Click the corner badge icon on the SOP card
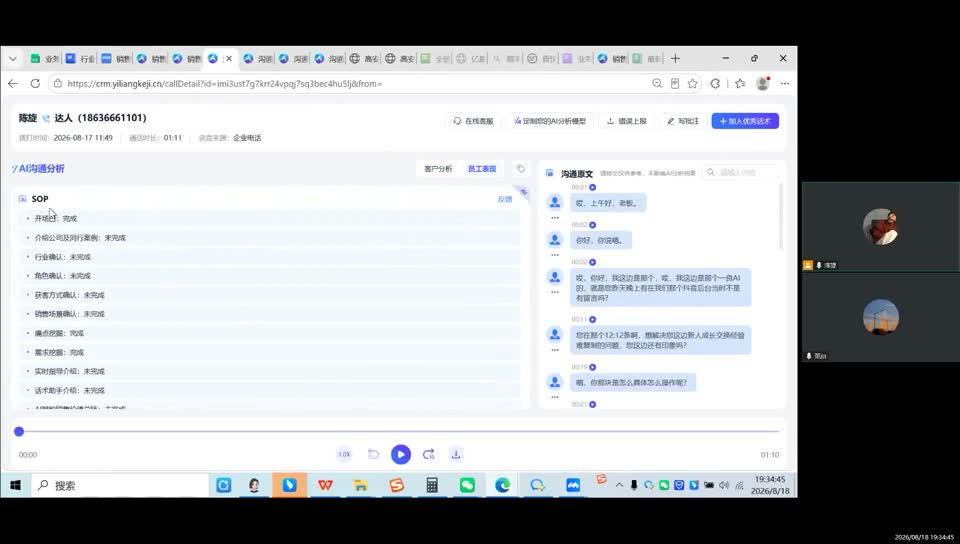 [523, 192]
